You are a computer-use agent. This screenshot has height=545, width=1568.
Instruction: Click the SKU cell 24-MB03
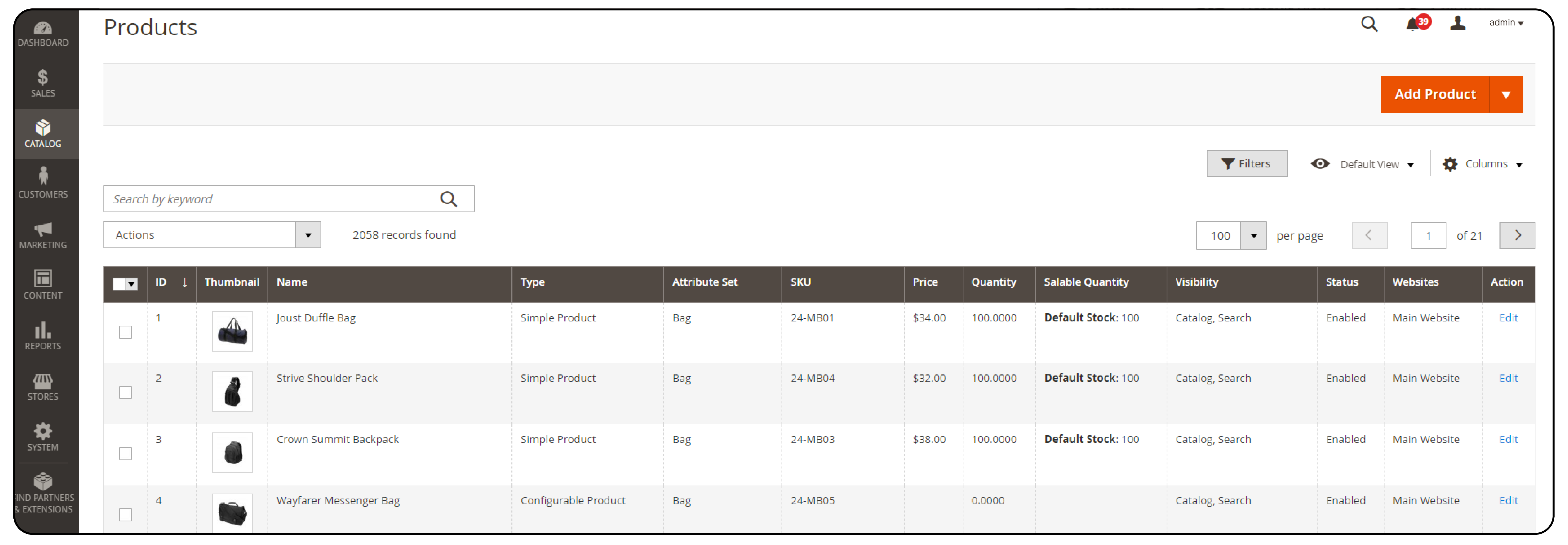[x=812, y=439]
